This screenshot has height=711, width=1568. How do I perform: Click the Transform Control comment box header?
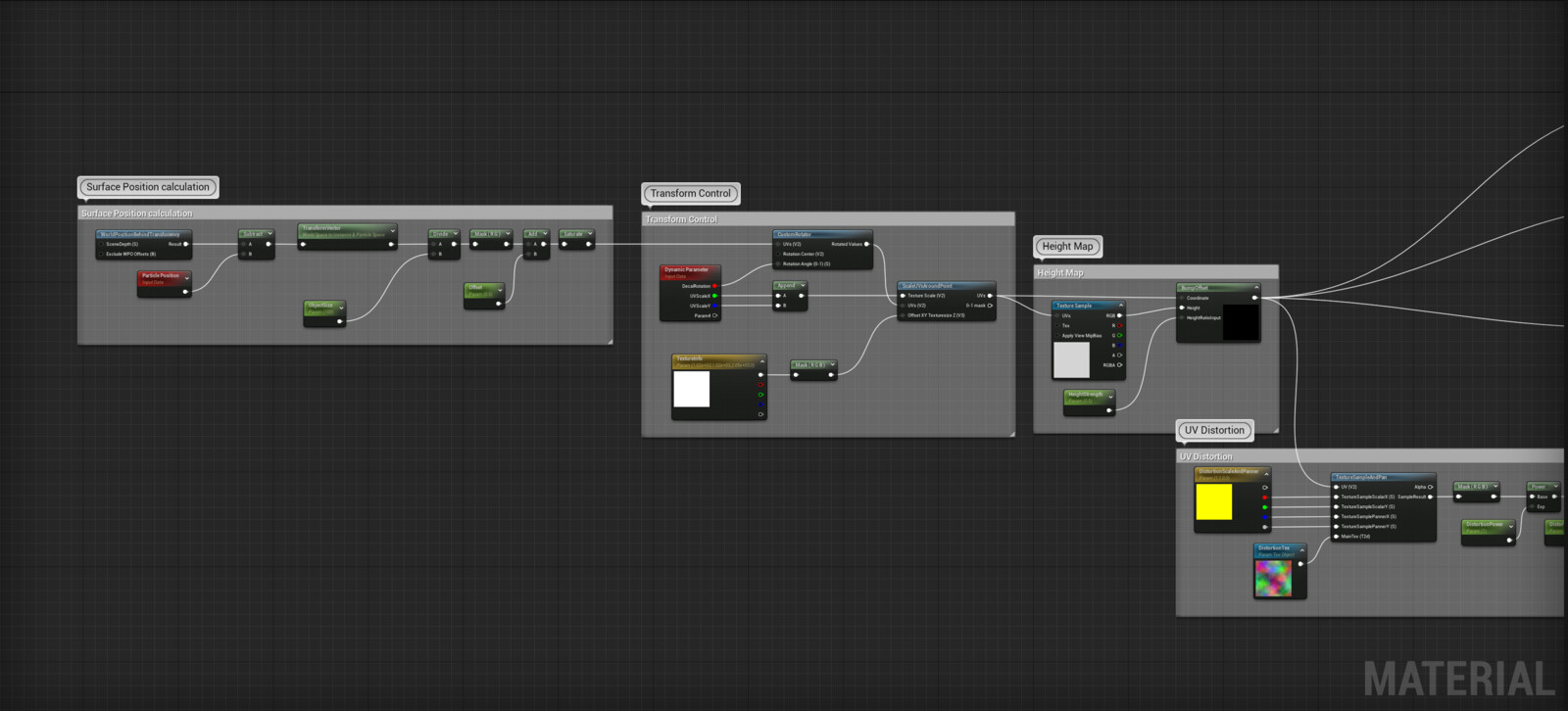point(828,219)
